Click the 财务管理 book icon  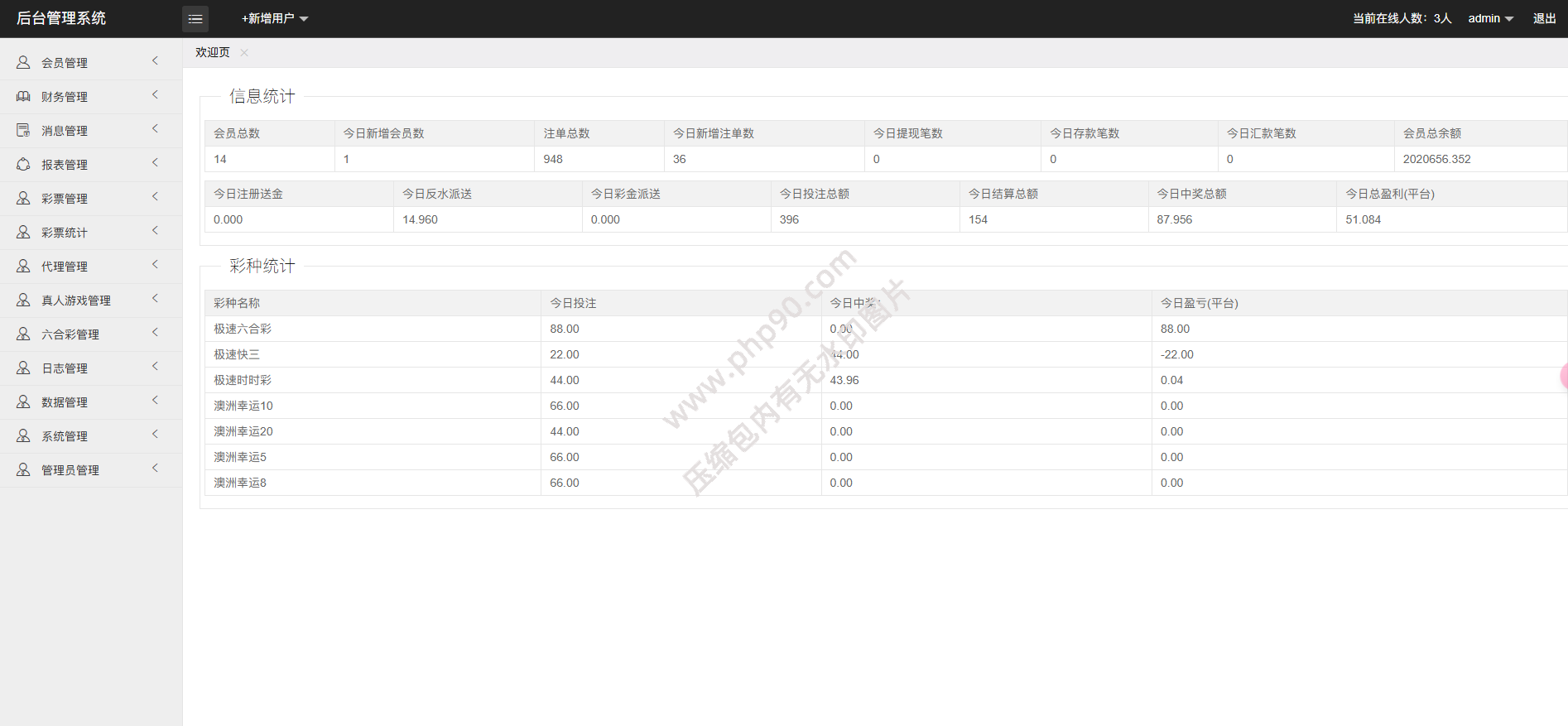pyautogui.click(x=23, y=96)
